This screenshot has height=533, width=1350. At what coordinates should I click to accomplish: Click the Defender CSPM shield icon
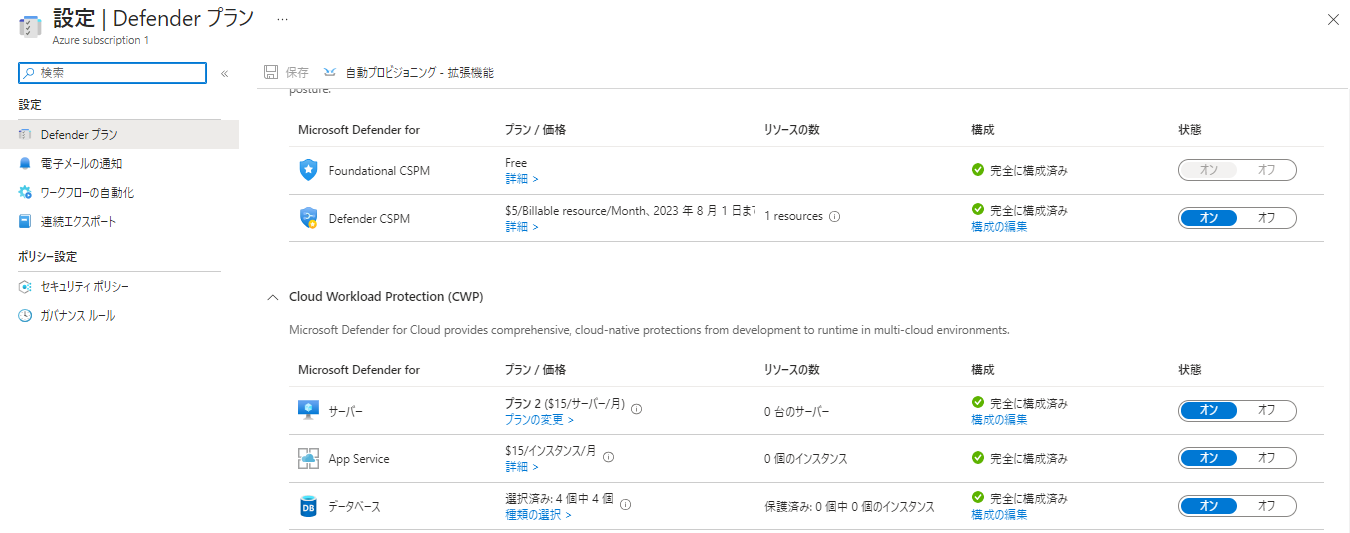point(308,218)
